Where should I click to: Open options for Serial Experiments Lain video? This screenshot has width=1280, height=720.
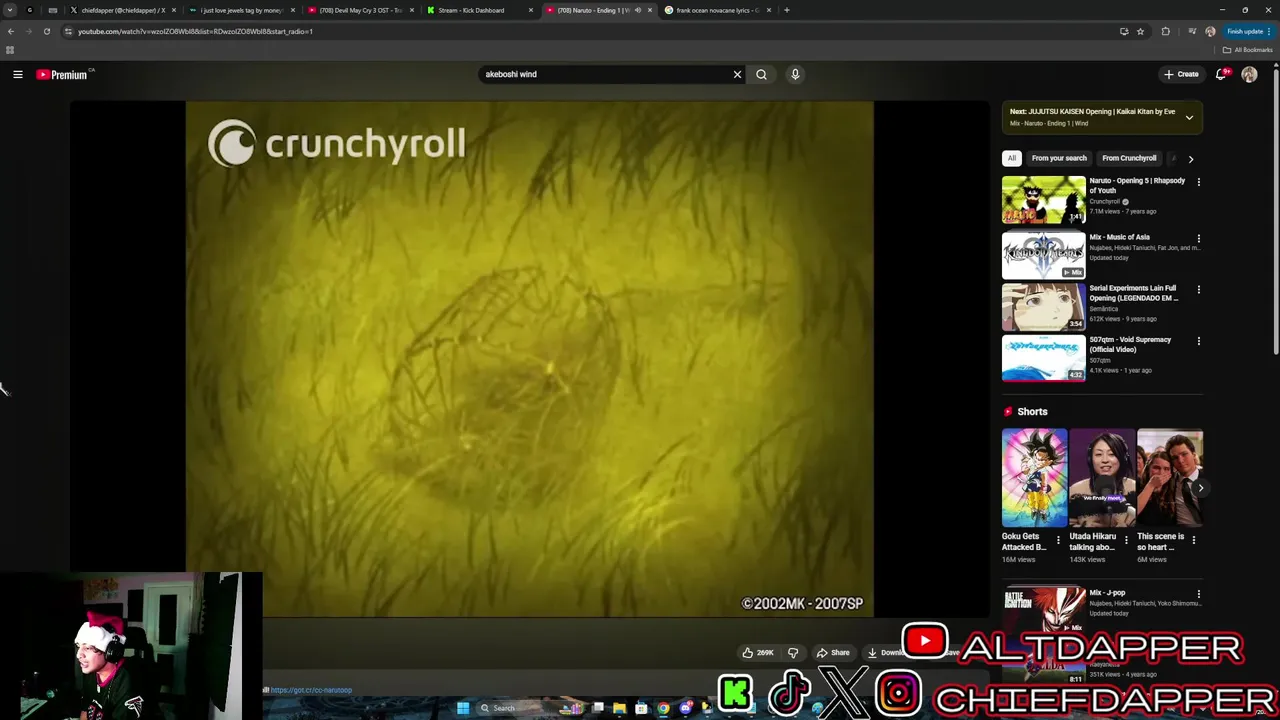click(x=1198, y=289)
